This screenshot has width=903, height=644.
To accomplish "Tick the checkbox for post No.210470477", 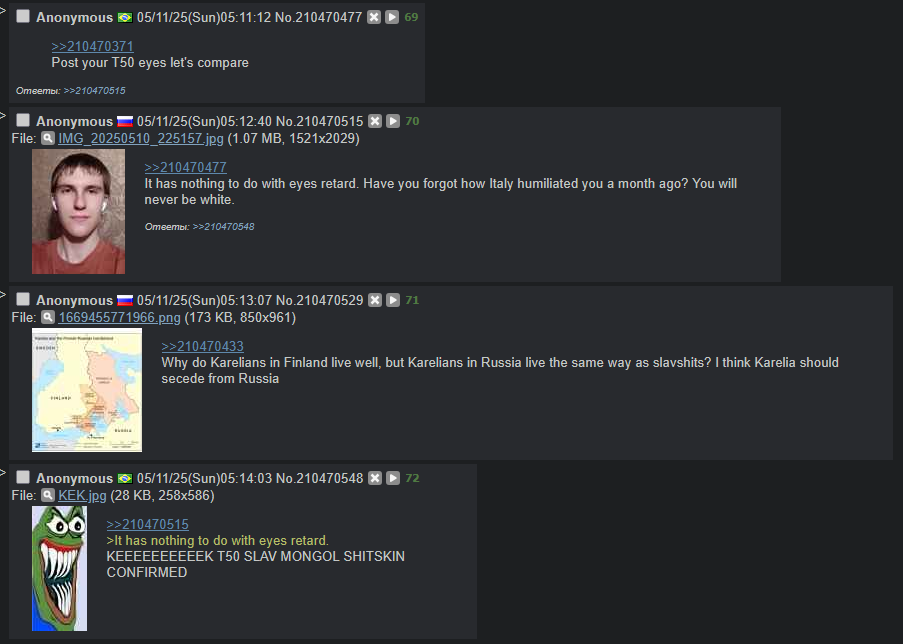I will (x=23, y=16).
